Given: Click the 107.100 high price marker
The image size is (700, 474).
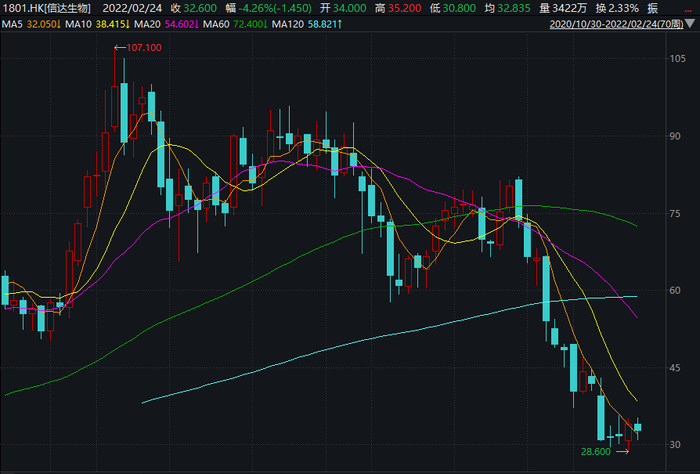Looking at the screenshot, I should tap(144, 48).
